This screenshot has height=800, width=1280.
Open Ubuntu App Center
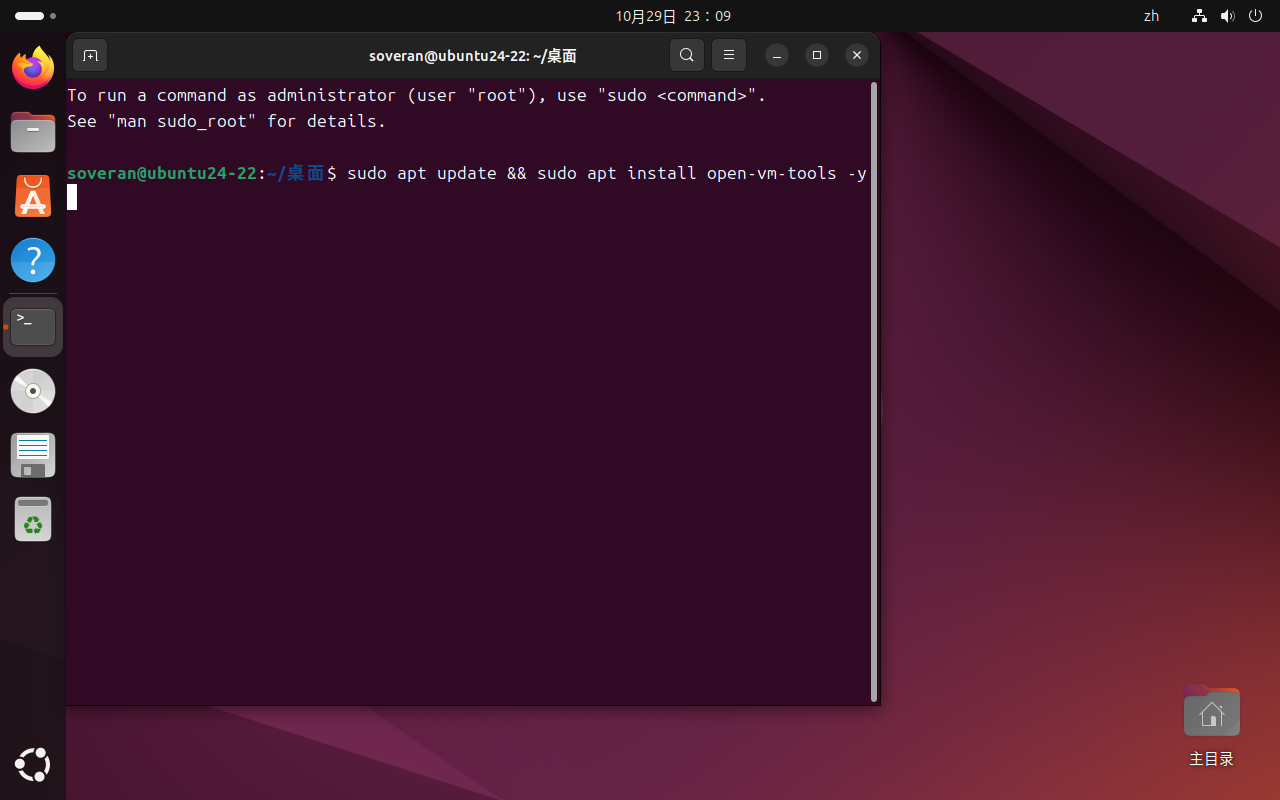pos(33,196)
